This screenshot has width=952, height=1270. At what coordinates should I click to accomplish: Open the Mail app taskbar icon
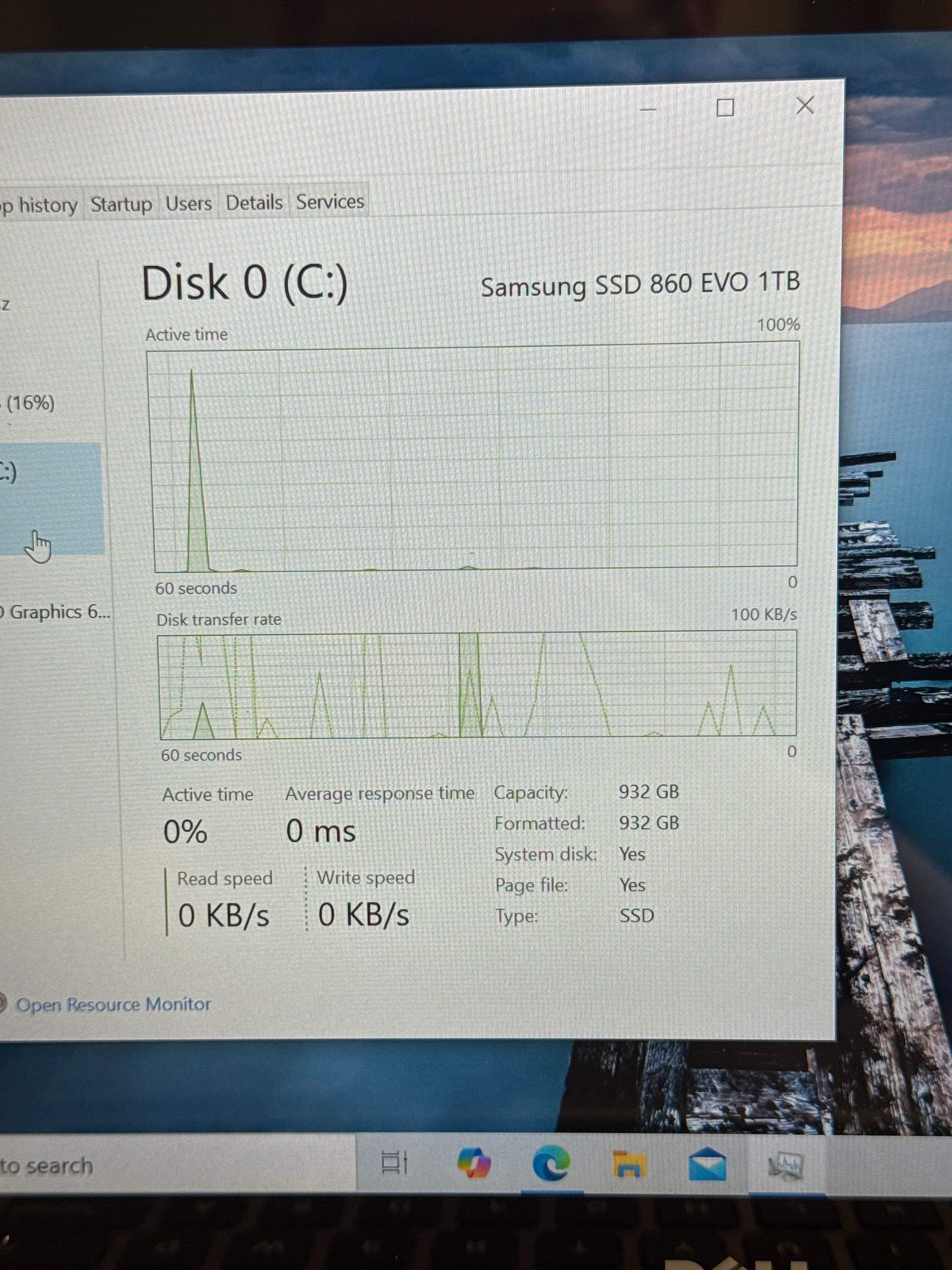tap(707, 1164)
